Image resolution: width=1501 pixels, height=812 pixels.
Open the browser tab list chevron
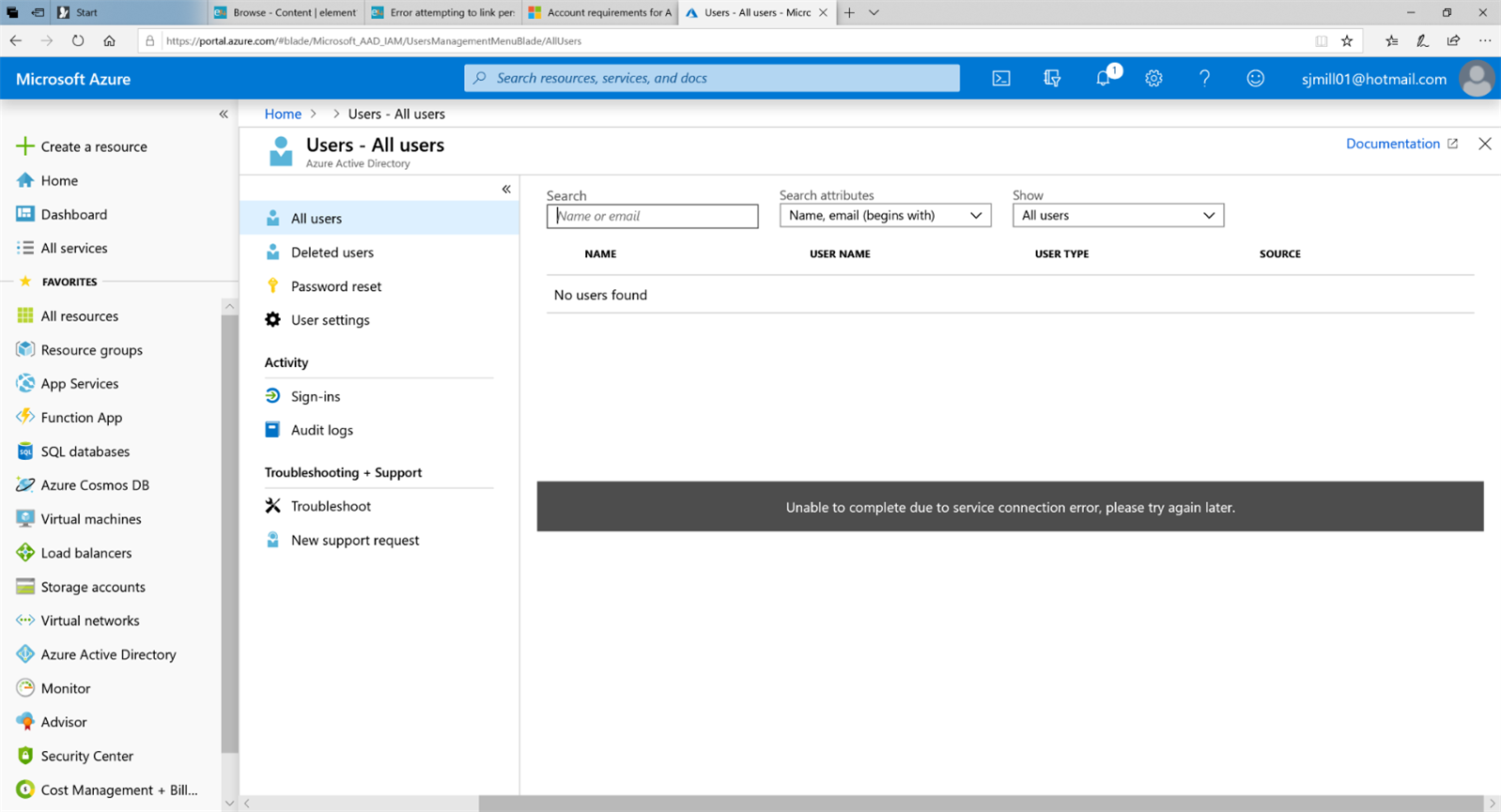coord(874,12)
